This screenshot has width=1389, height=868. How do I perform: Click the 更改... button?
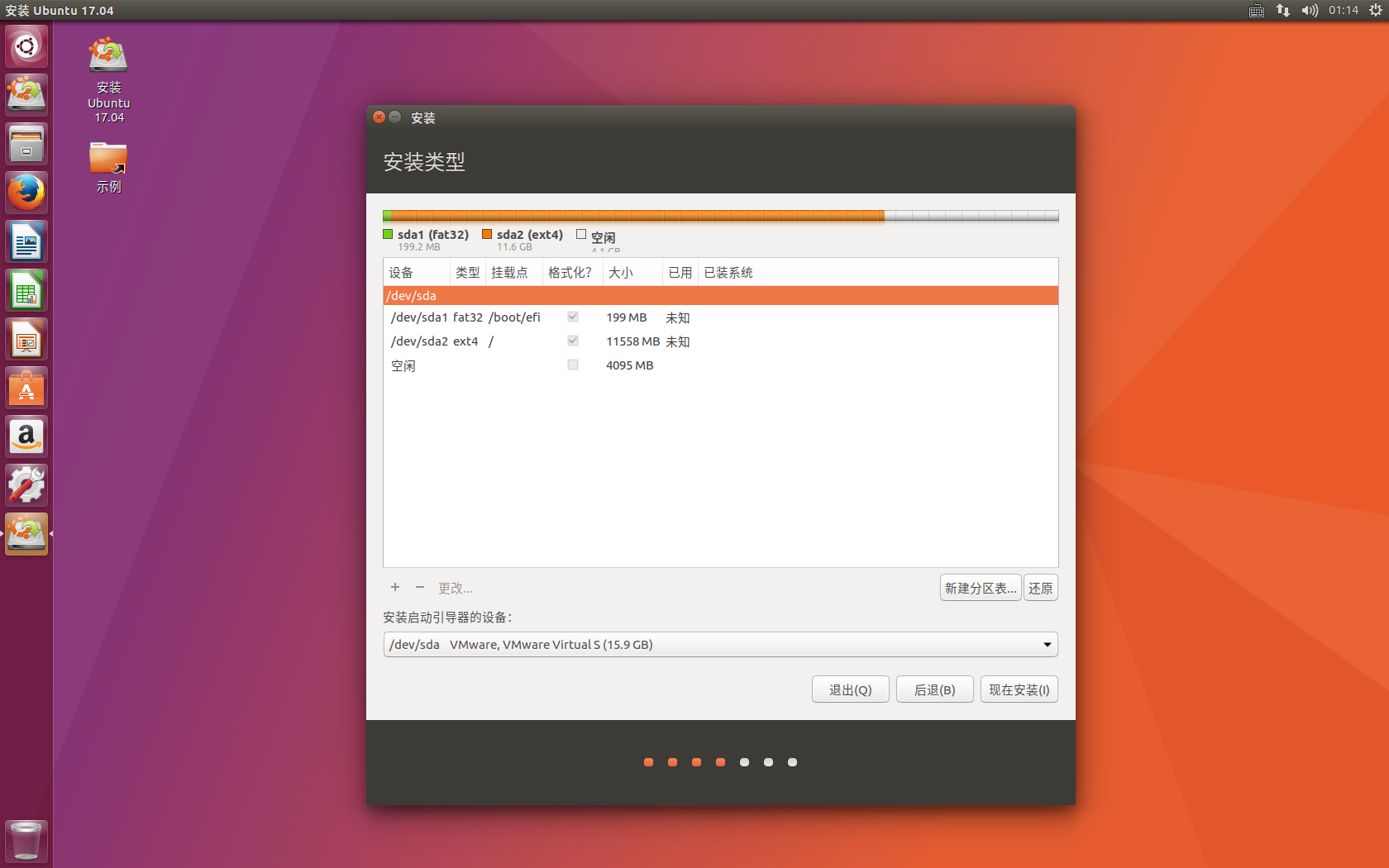(456, 588)
